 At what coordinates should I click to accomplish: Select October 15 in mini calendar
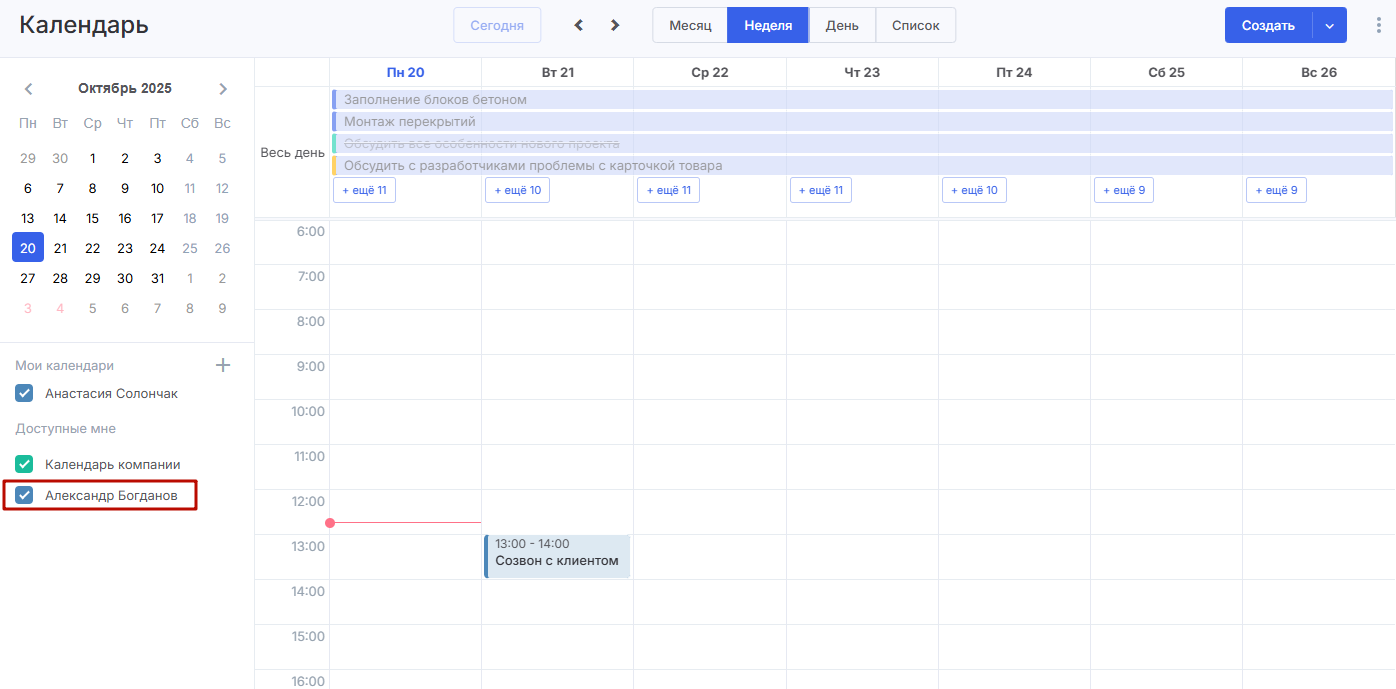pyautogui.click(x=93, y=218)
